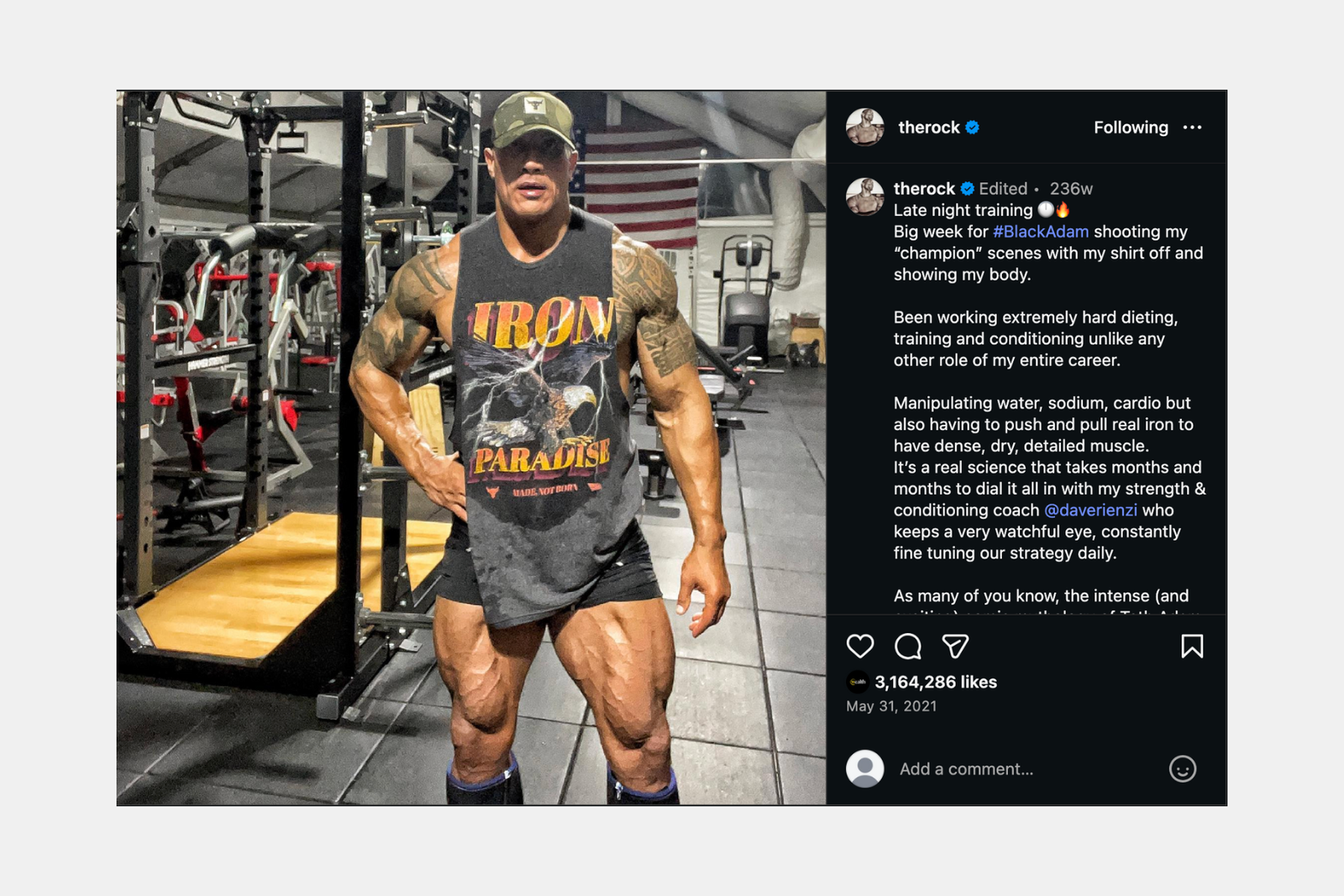Viewport: 1344px width, 896px height.
Task: Visit the @daverienzi mention link
Action: click(1090, 511)
